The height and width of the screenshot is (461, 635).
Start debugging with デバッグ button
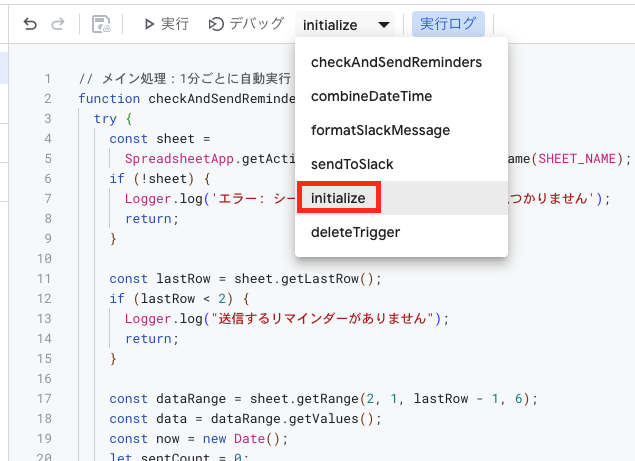click(x=246, y=24)
